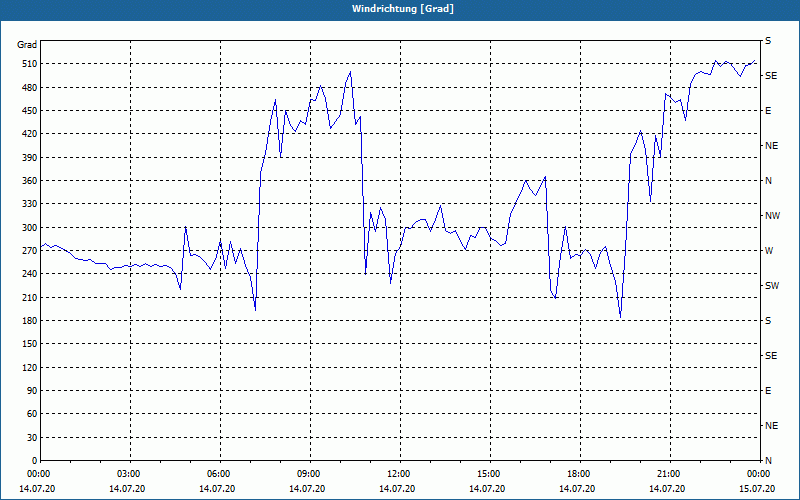This screenshot has width=800, height=500.
Task: Click the N compass label at 360 level
Action: click(x=768, y=181)
